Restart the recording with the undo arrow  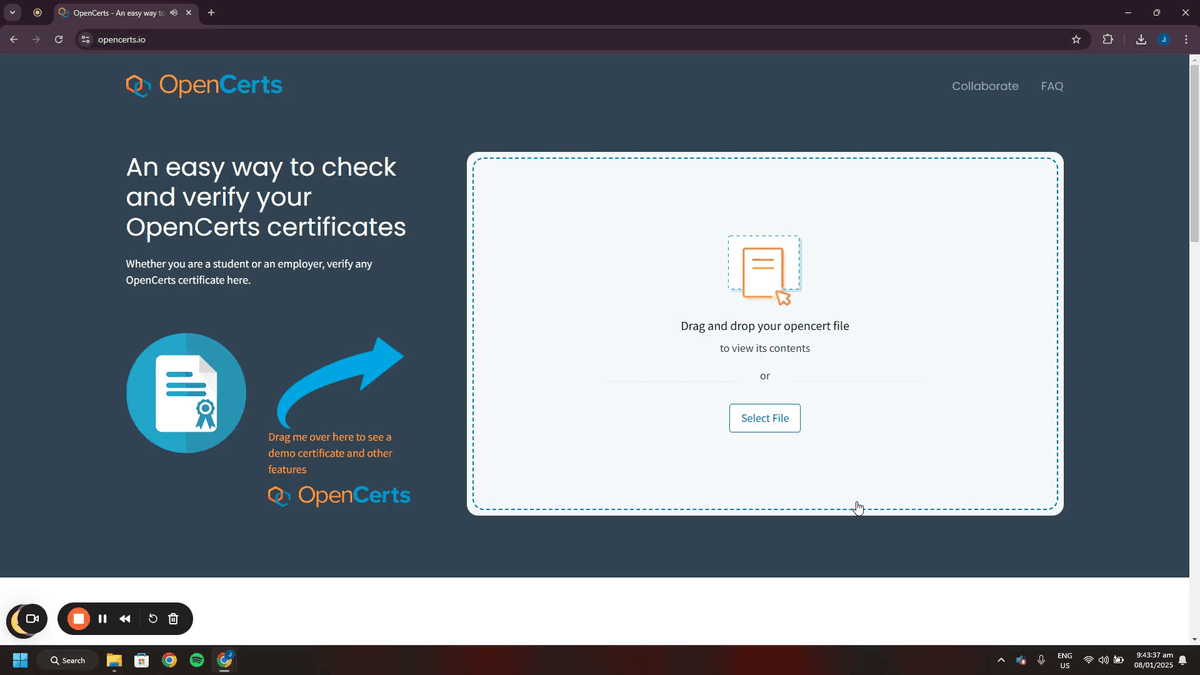tap(153, 619)
